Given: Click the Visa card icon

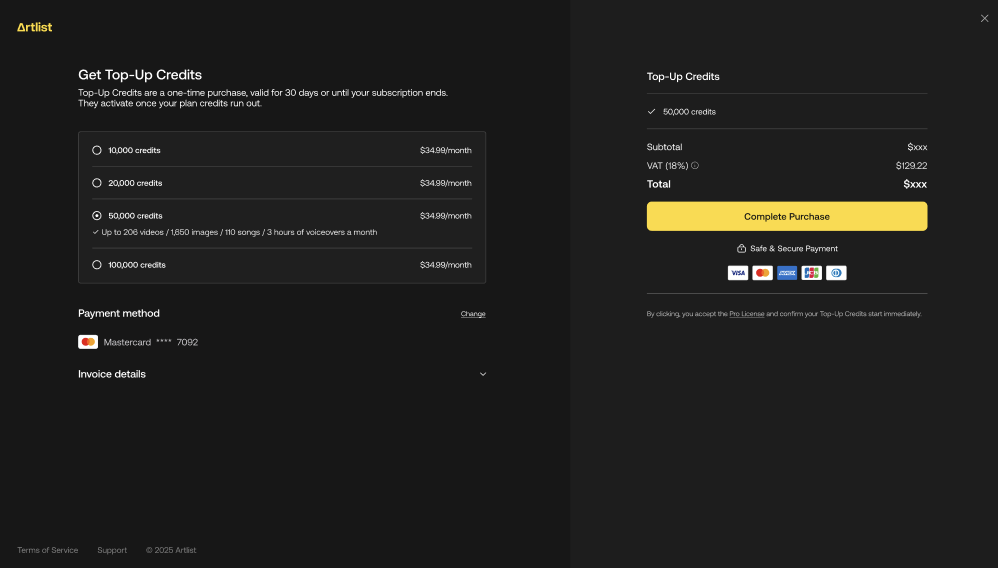Looking at the screenshot, I should click(738, 273).
